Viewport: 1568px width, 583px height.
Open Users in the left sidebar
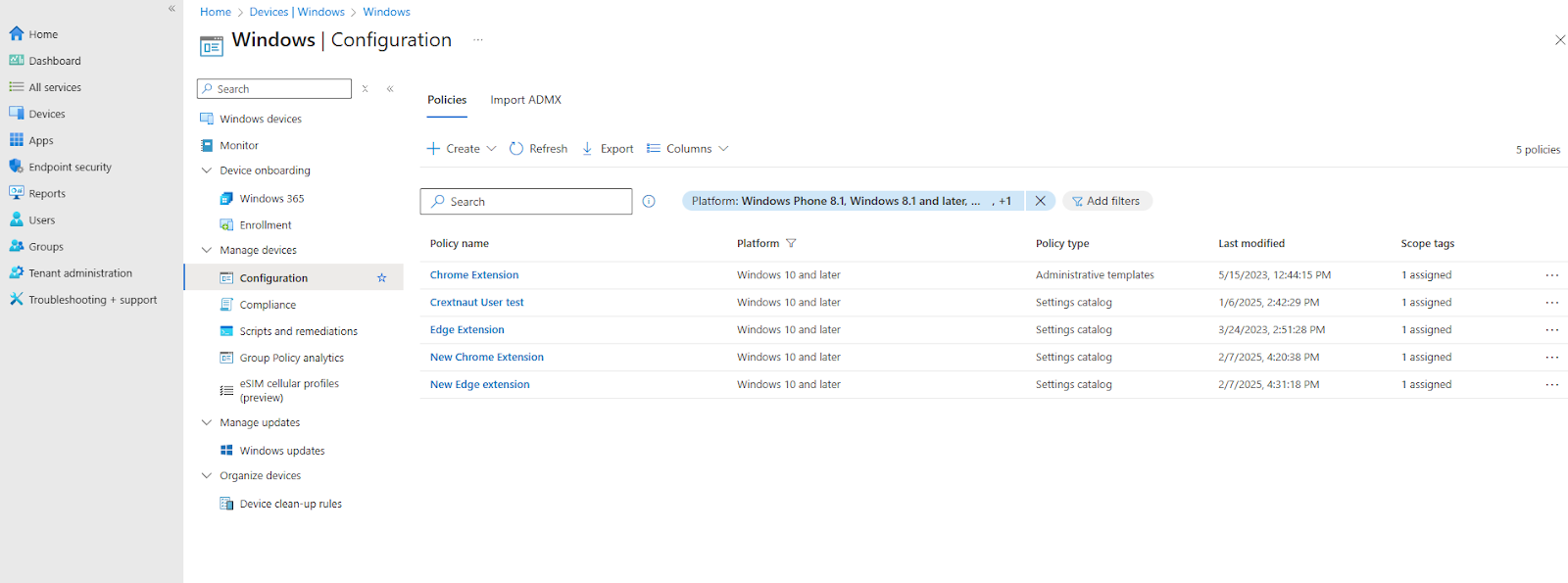[x=41, y=219]
